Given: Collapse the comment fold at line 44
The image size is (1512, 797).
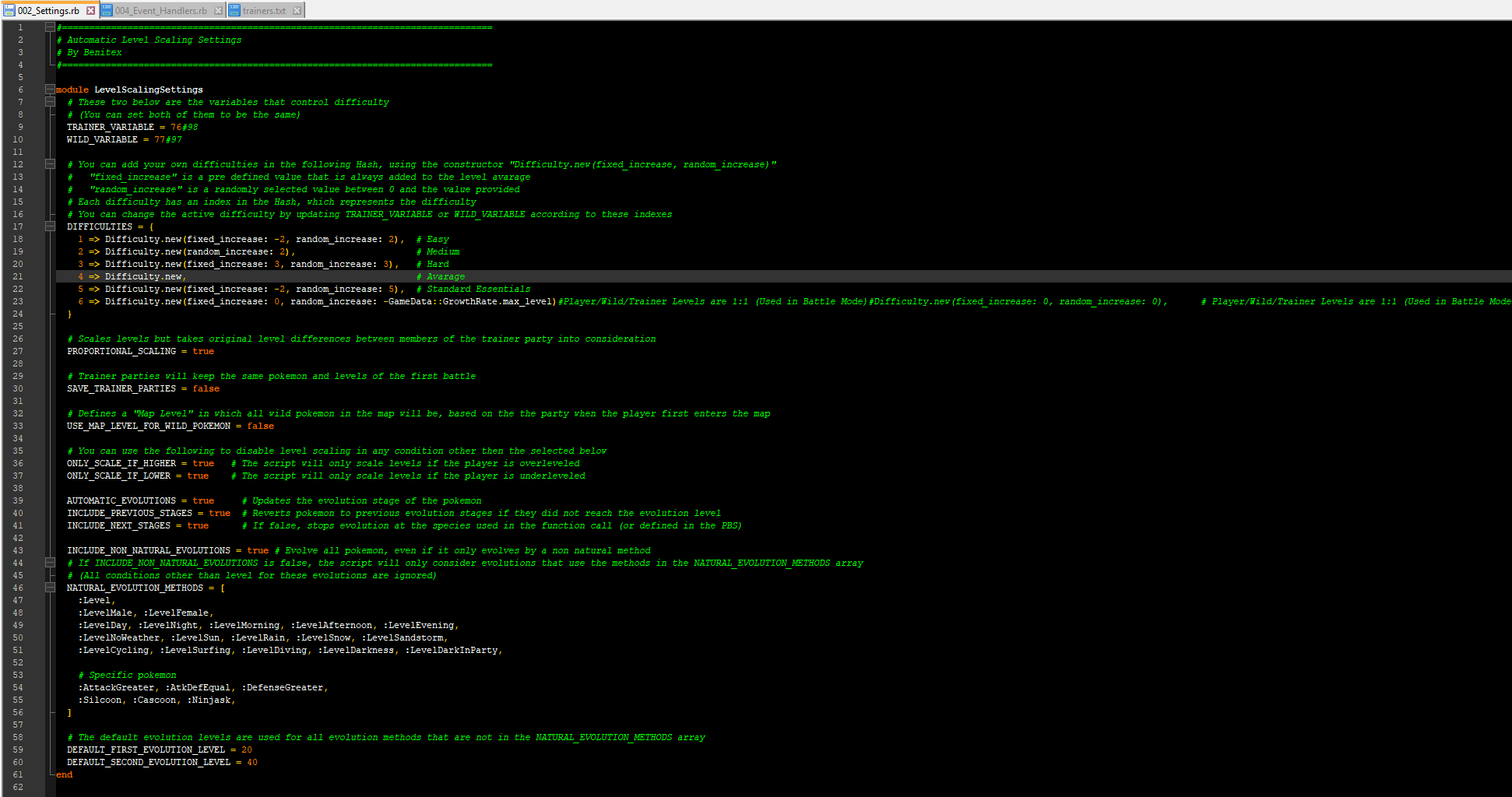Looking at the screenshot, I should pyautogui.click(x=50, y=563).
